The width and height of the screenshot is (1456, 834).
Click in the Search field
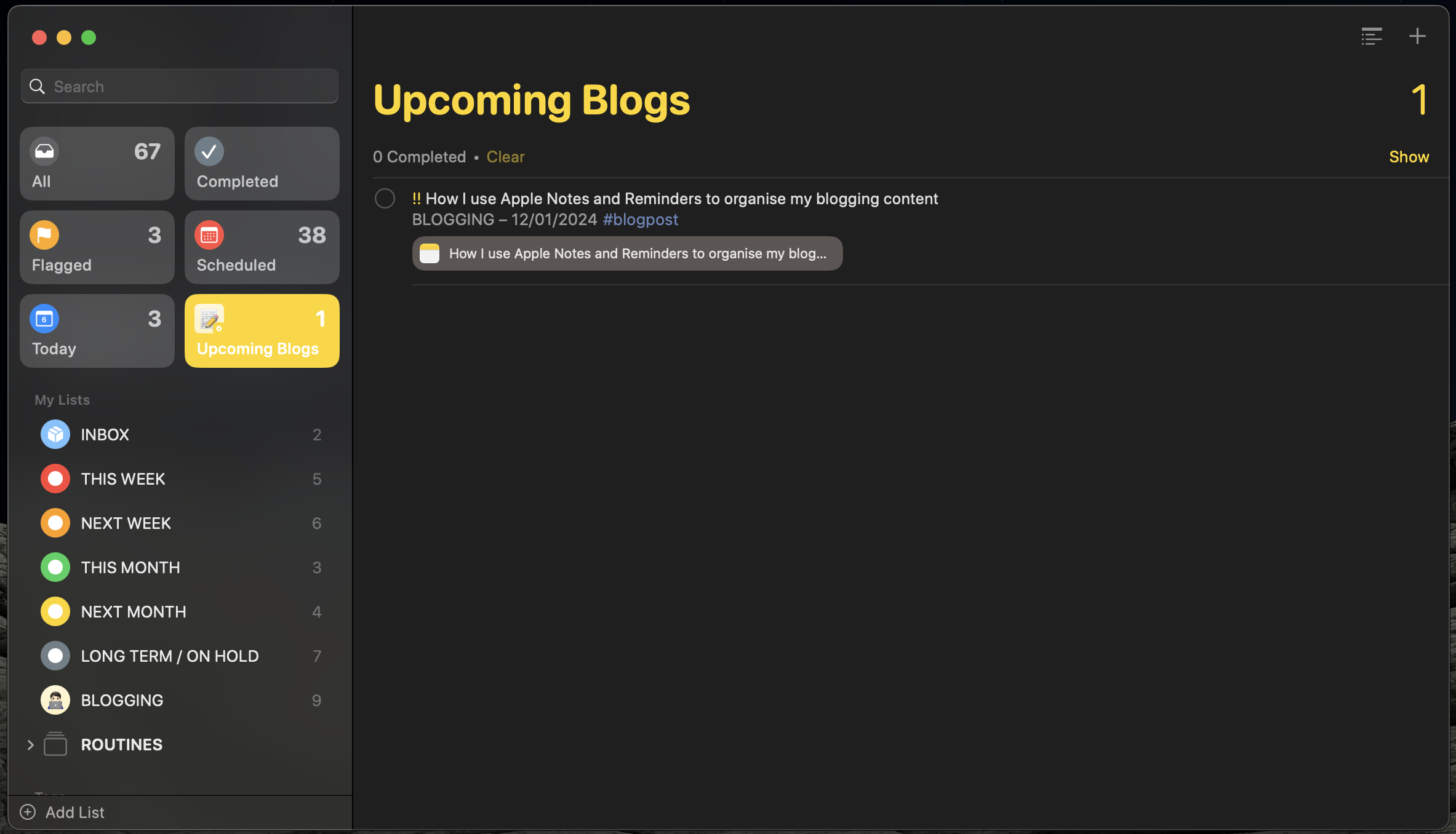(x=178, y=86)
